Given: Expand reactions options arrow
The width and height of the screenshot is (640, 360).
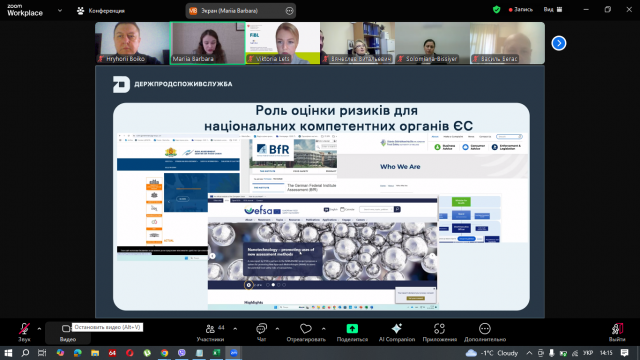Looking at the screenshot, I should (x=324, y=329).
